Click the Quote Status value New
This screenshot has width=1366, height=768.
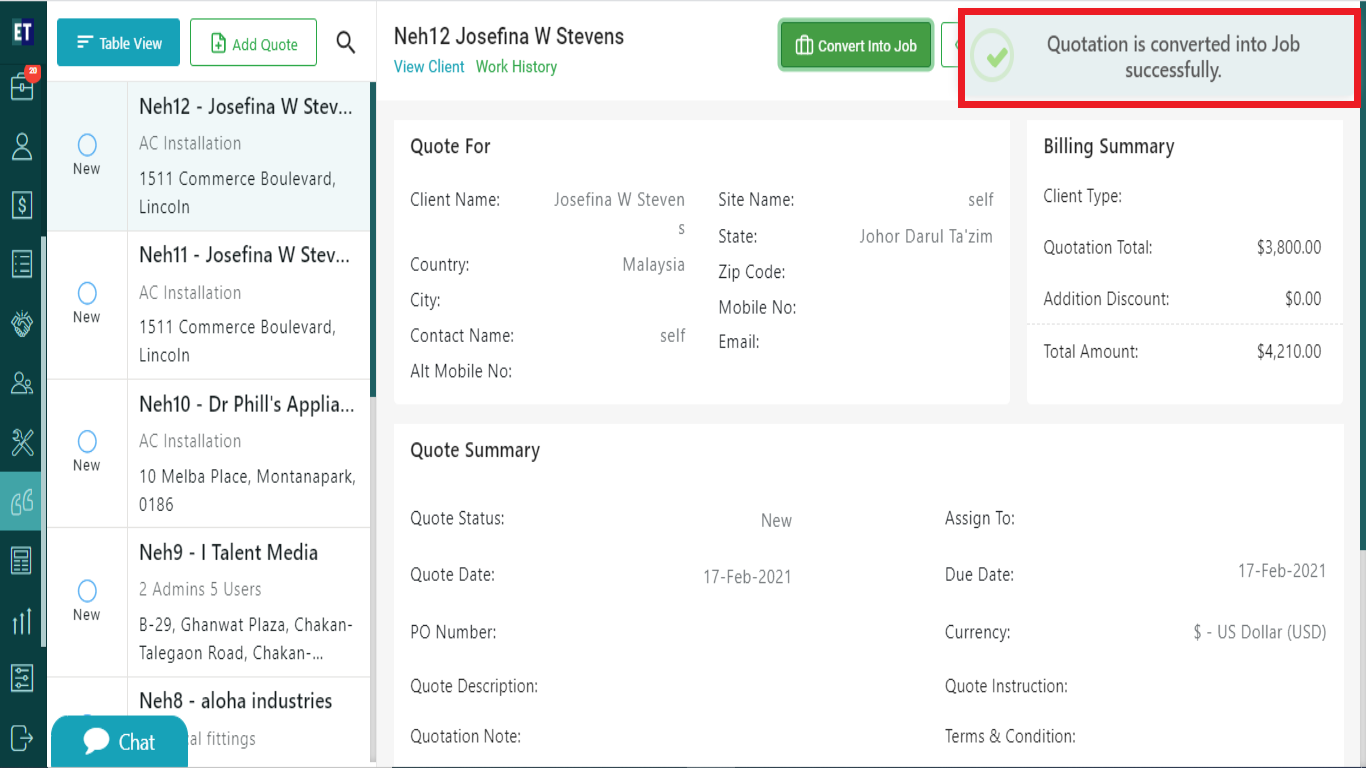(776, 521)
